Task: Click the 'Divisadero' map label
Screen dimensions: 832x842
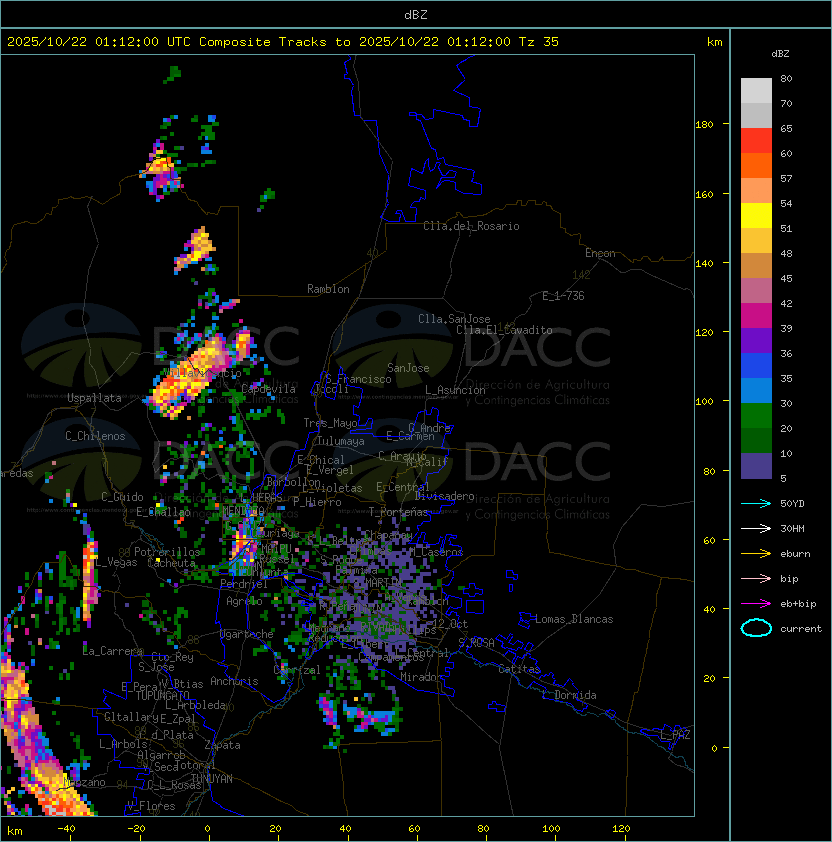Action: [444, 496]
